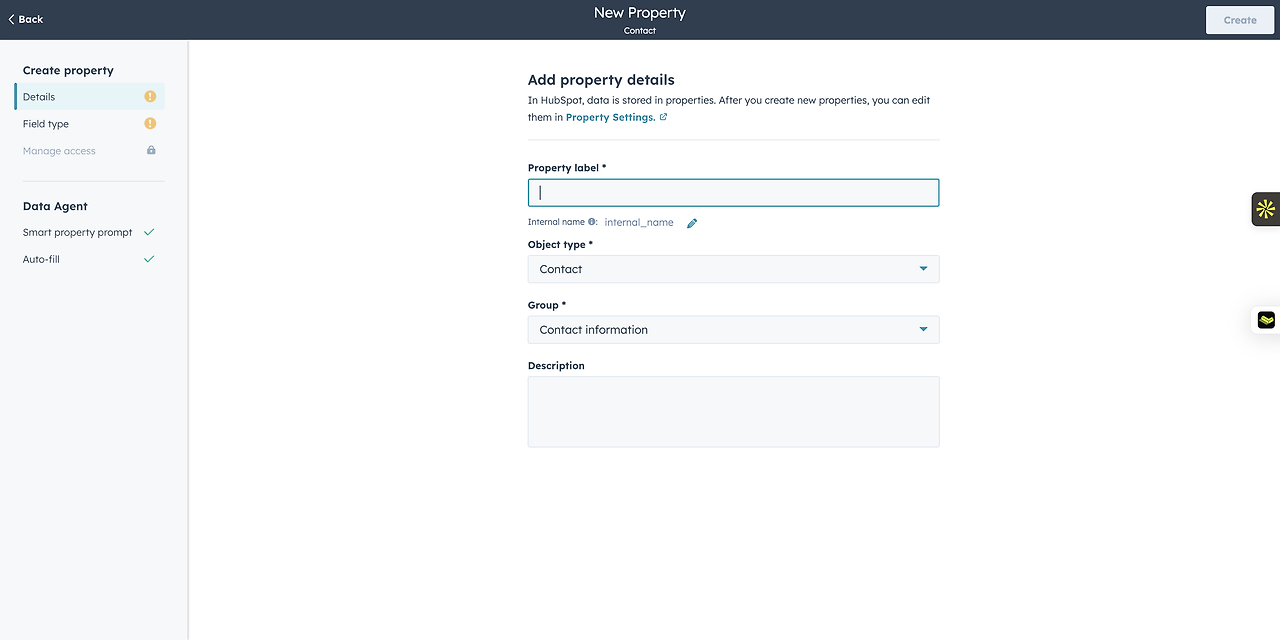Go Back using the header link
The image size is (1280, 640).
[26, 19]
